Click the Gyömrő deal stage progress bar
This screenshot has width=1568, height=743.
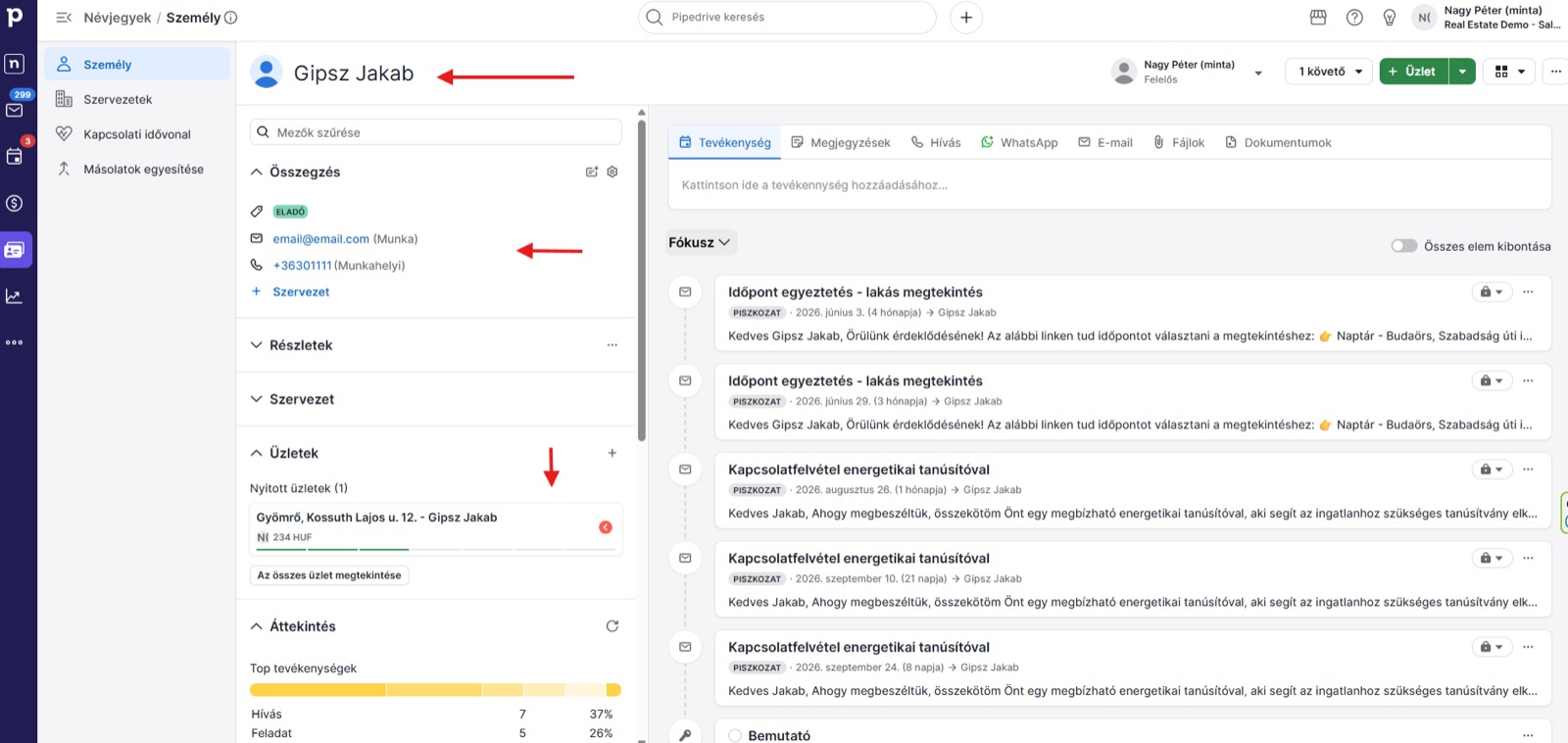[x=436, y=550]
